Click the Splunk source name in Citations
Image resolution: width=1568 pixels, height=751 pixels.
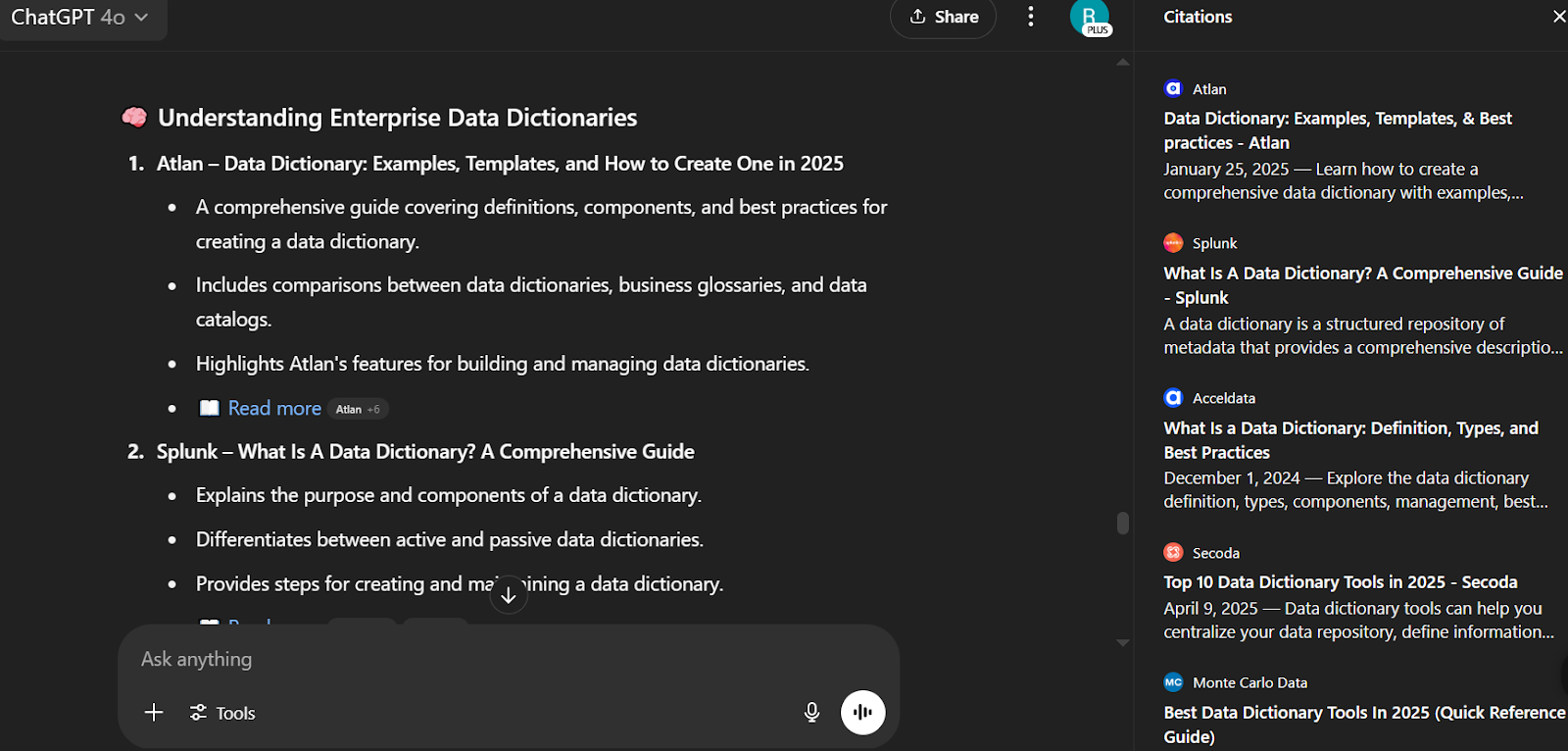1215,243
